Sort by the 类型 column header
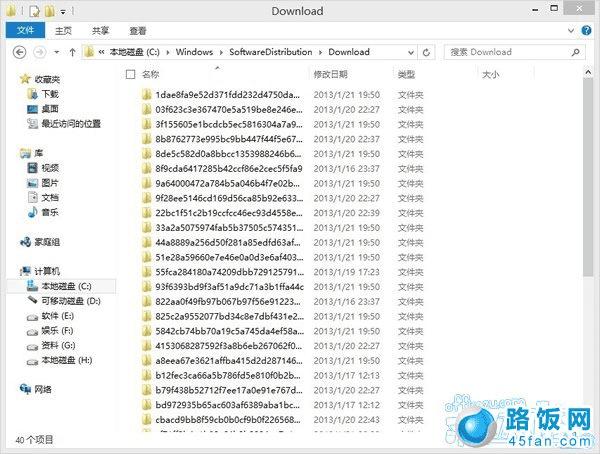600x454 pixels. 406,74
